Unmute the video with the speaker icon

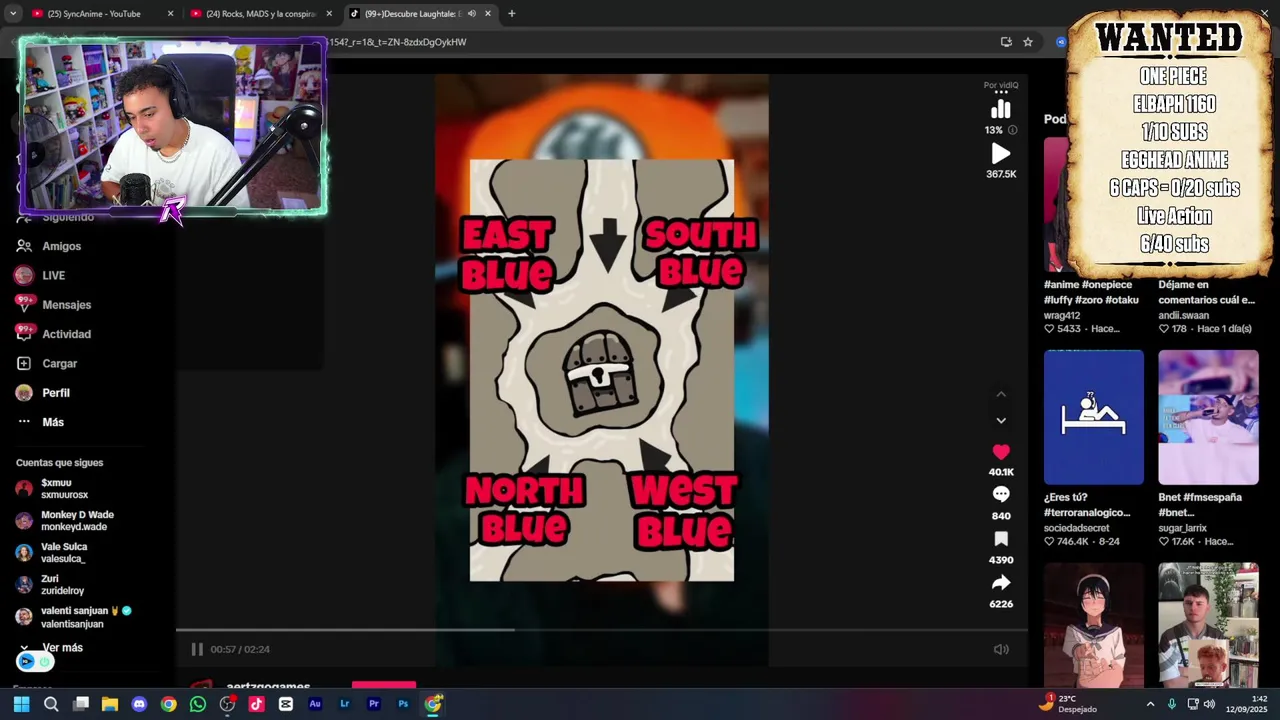pos(1001,649)
